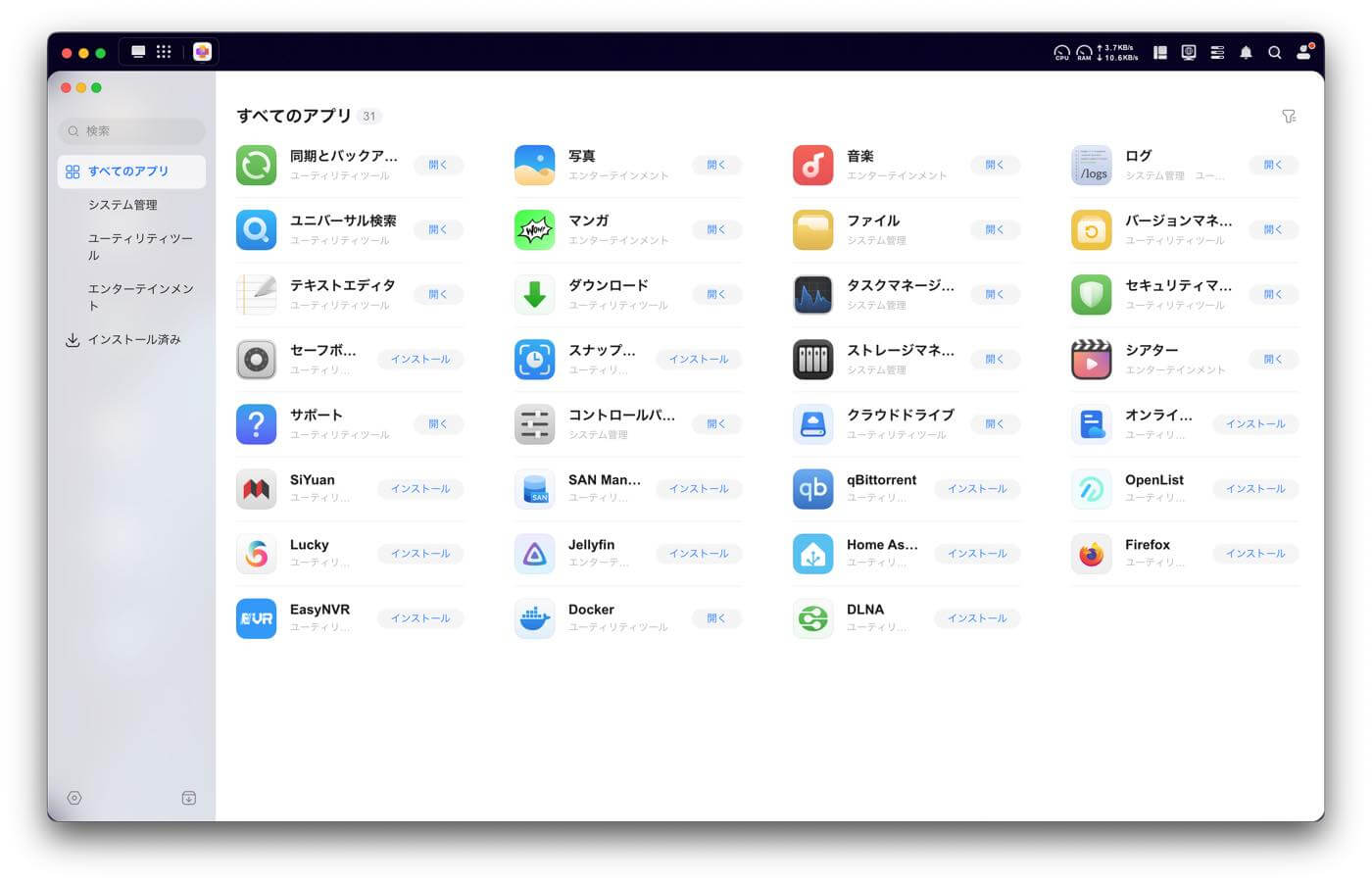Screen dimensions: 1372x884
Task: Click 開く next to 写真
Action: pyautogui.click(x=716, y=165)
